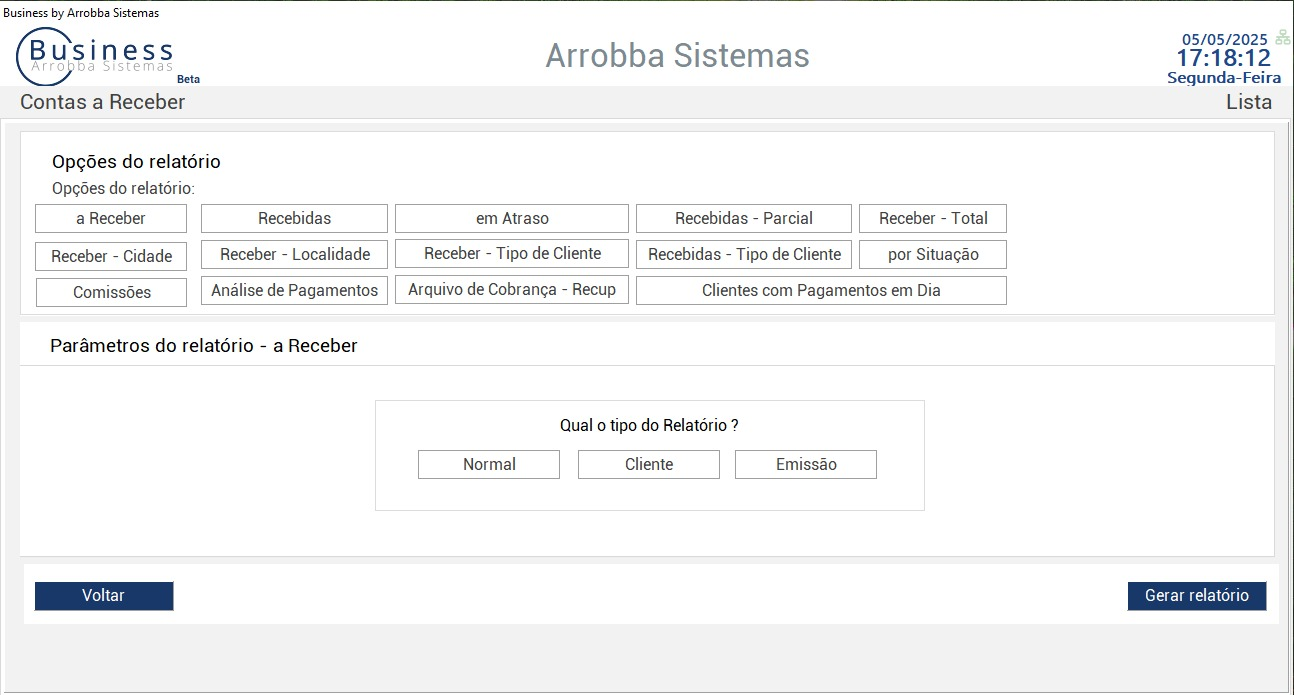Select the 'a Receber' report option
The width and height of the screenshot is (1294, 695).
(x=111, y=219)
